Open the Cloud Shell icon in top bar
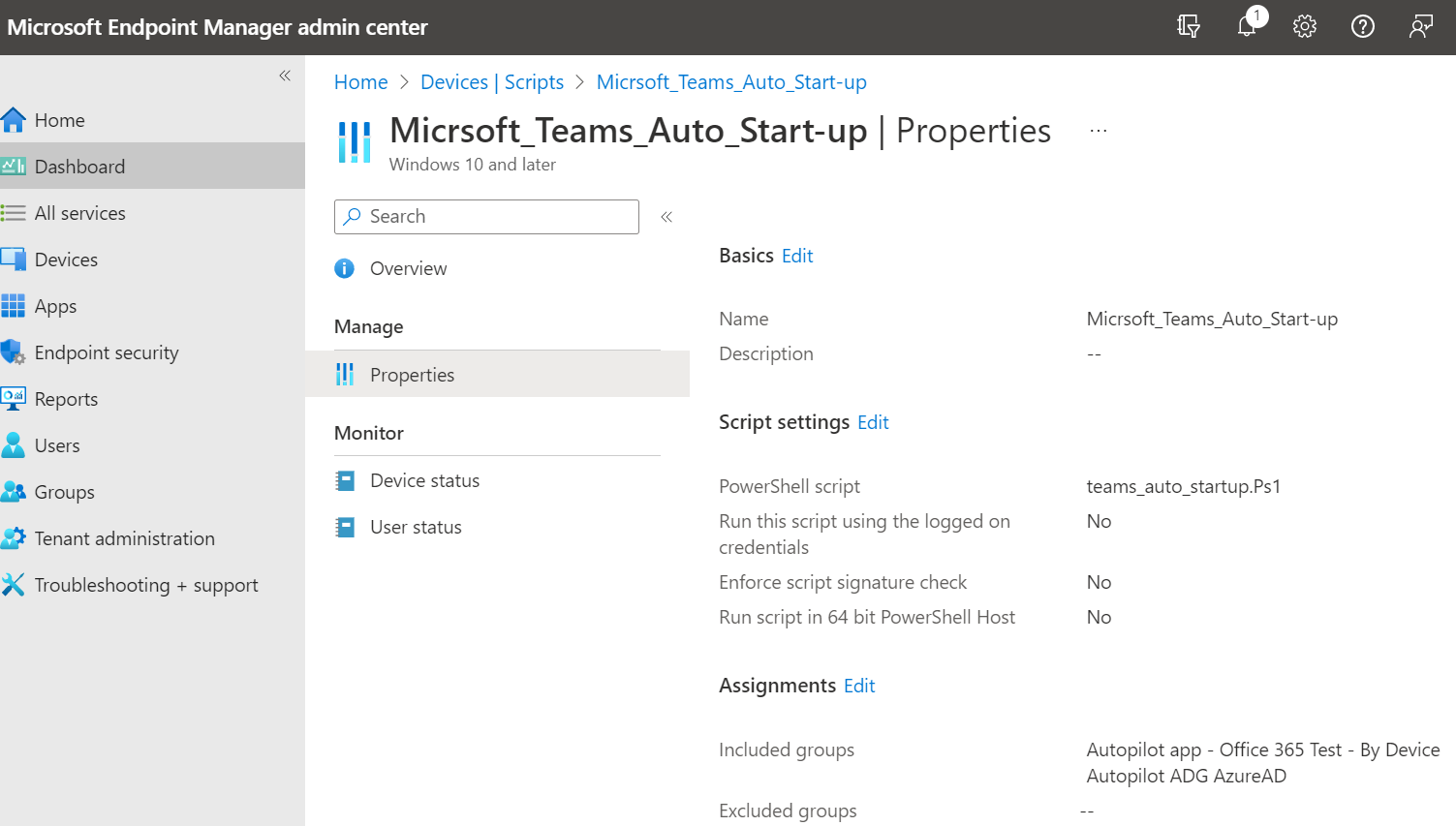 point(1189,26)
